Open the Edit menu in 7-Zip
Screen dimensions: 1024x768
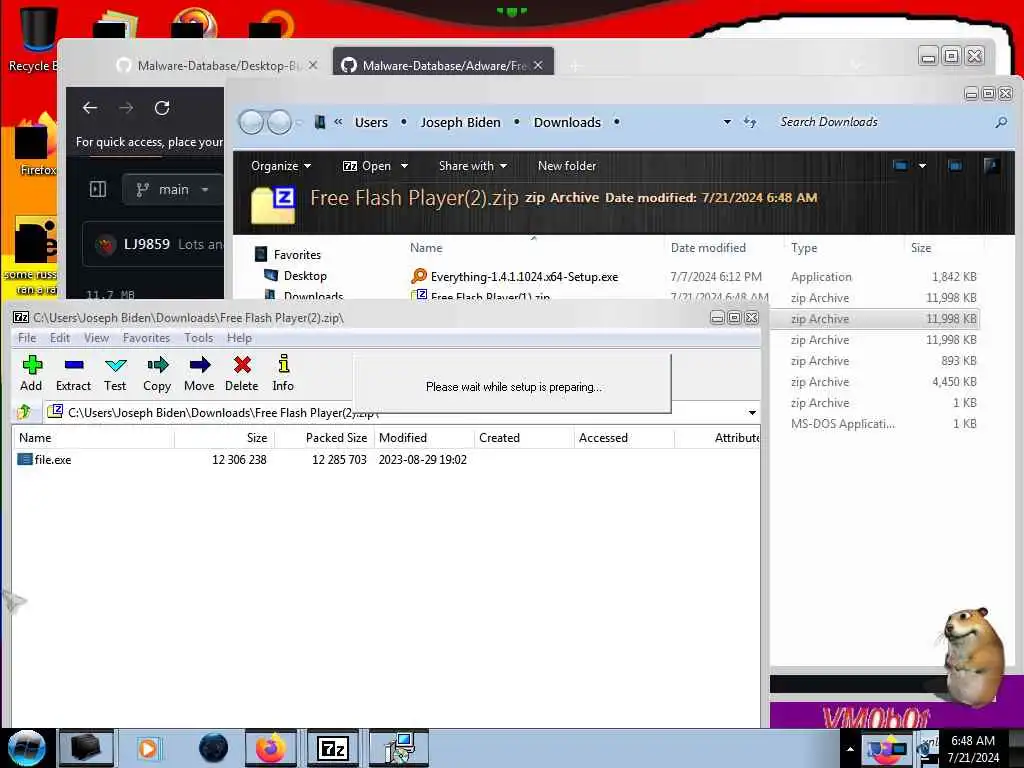point(59,338)
